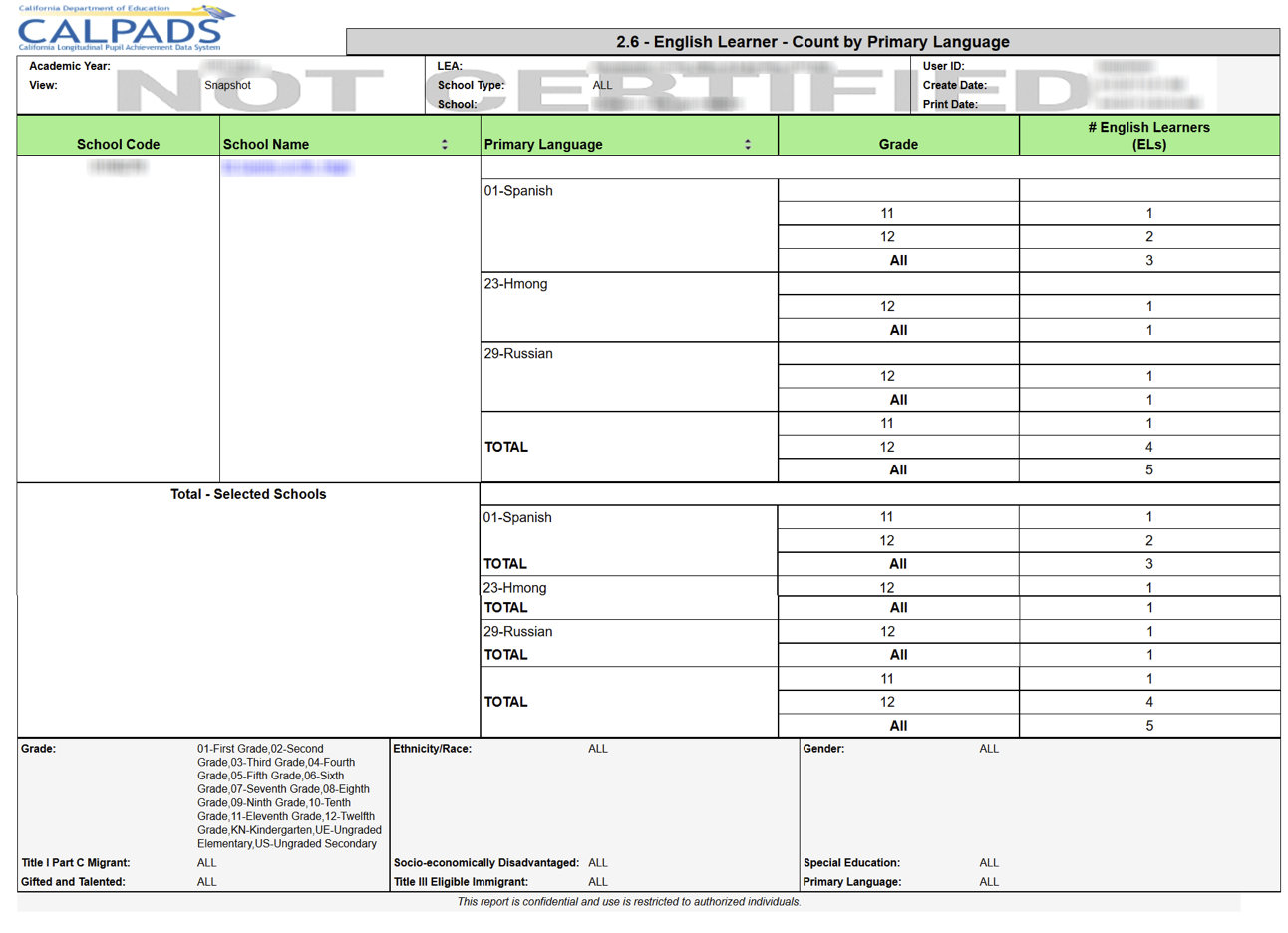Click '01-Spanish' in the school's language rows
The image size is (1288, 933).
coord(518,191)
